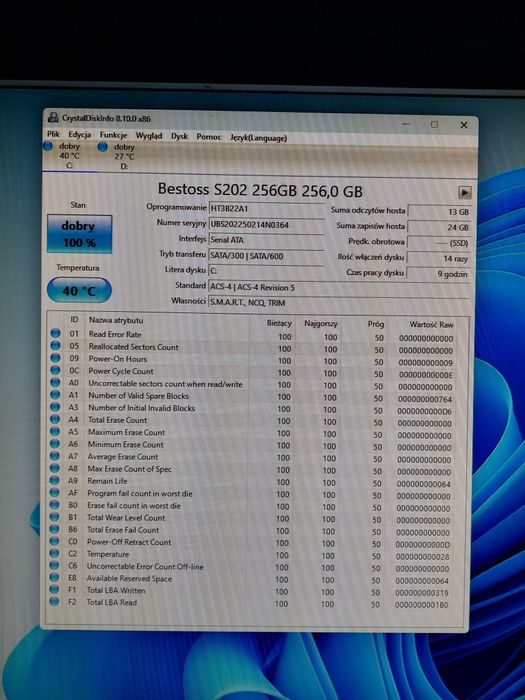Click the status dot for Number of Initial Invalid Blocks

(x=55, y=407)
